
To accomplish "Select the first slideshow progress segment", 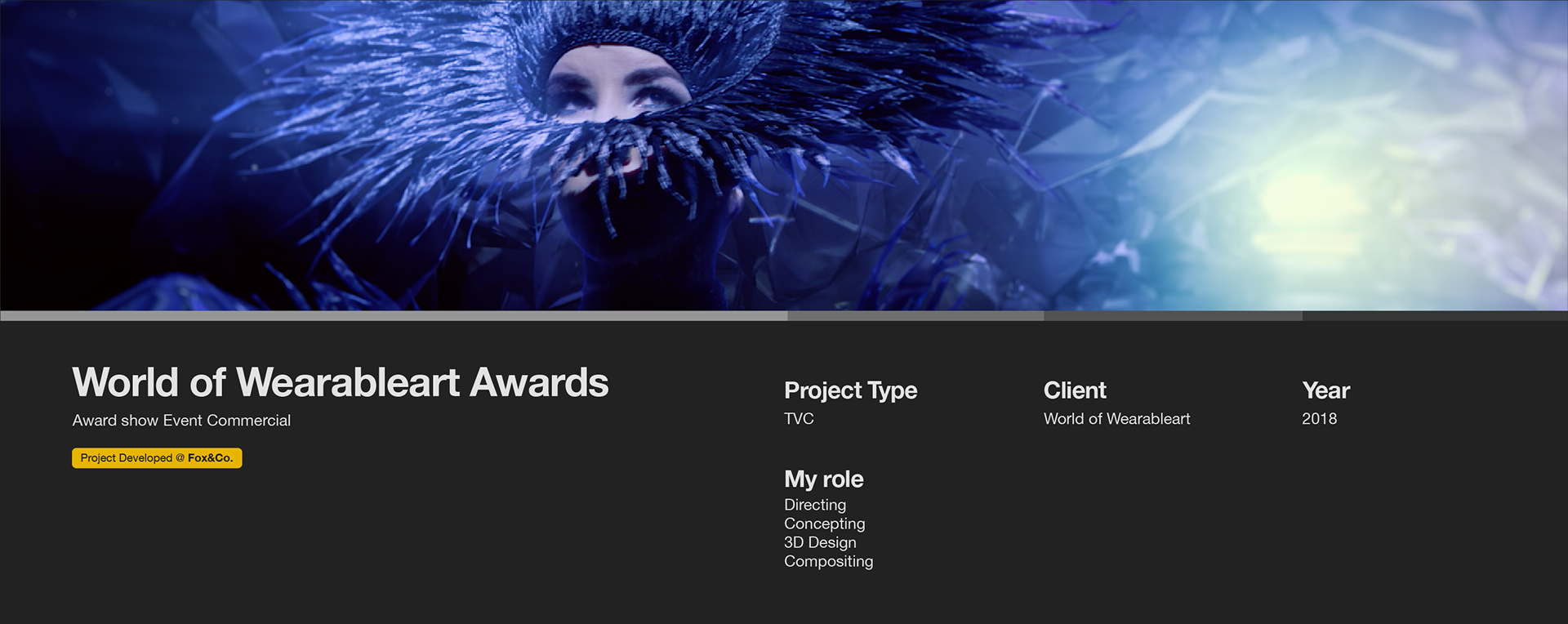I will pyautogui.click(x=394, y=315).
